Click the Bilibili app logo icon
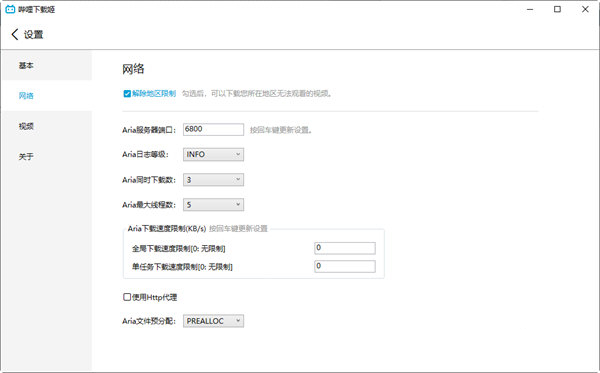This screenshot has height=373, width=600. (10, 9)
